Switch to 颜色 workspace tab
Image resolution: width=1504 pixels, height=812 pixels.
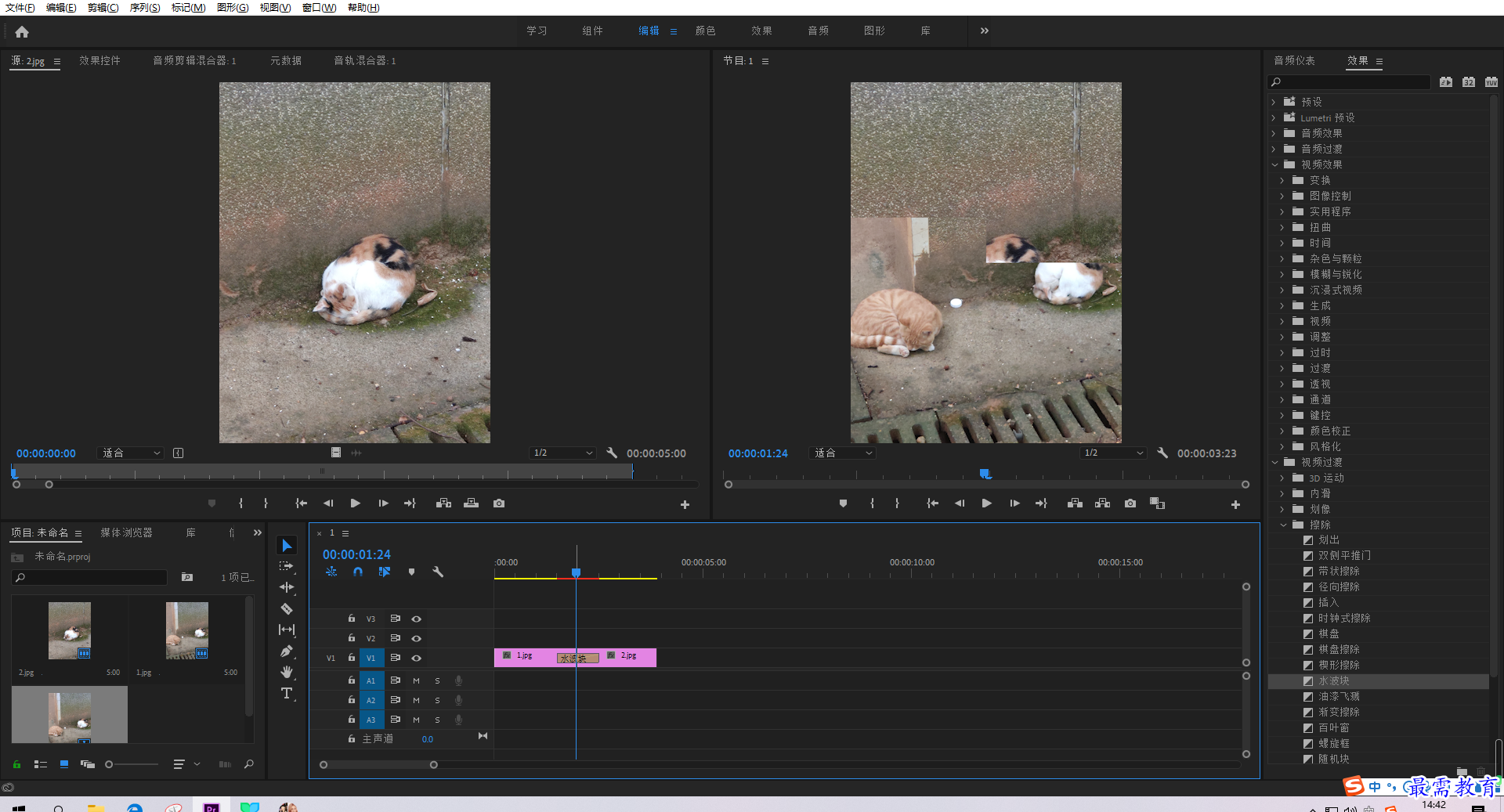click(x=705, y=31)
